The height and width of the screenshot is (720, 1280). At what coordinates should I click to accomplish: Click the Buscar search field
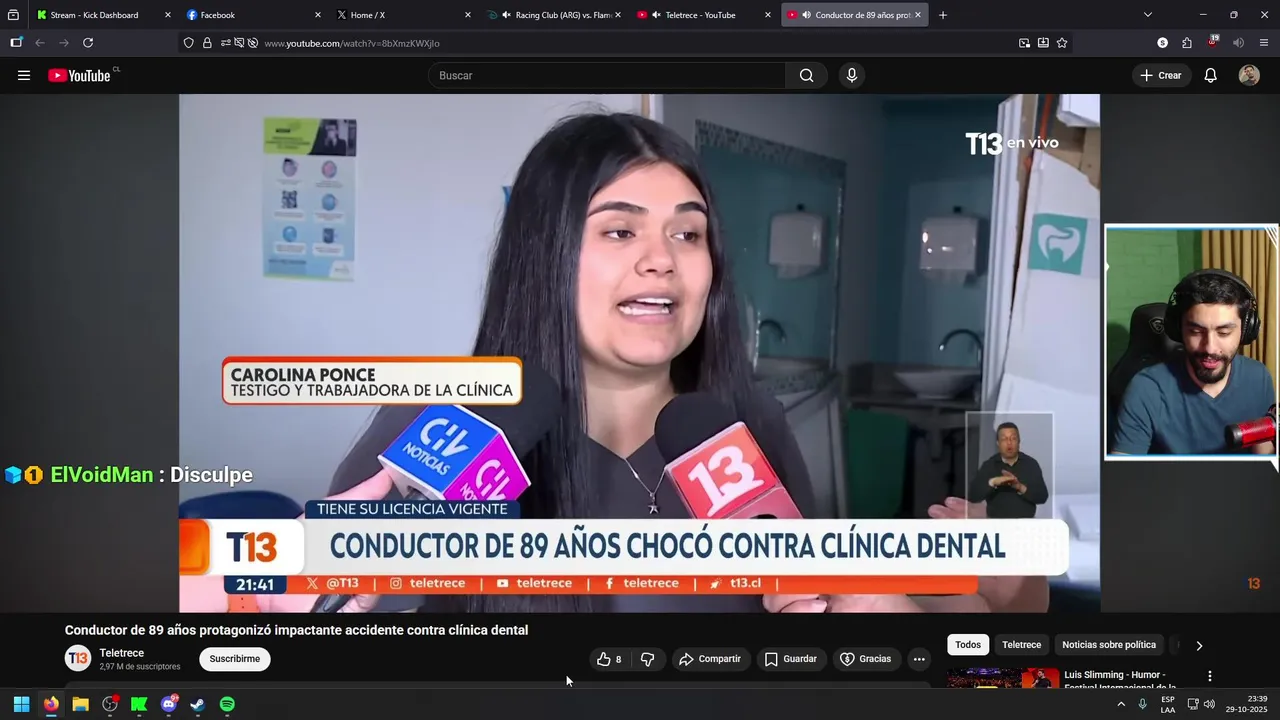607,75
